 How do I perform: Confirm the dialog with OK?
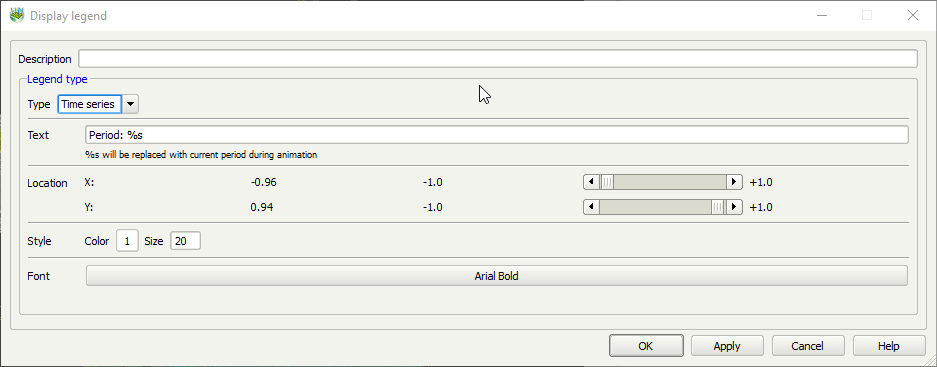646,345
